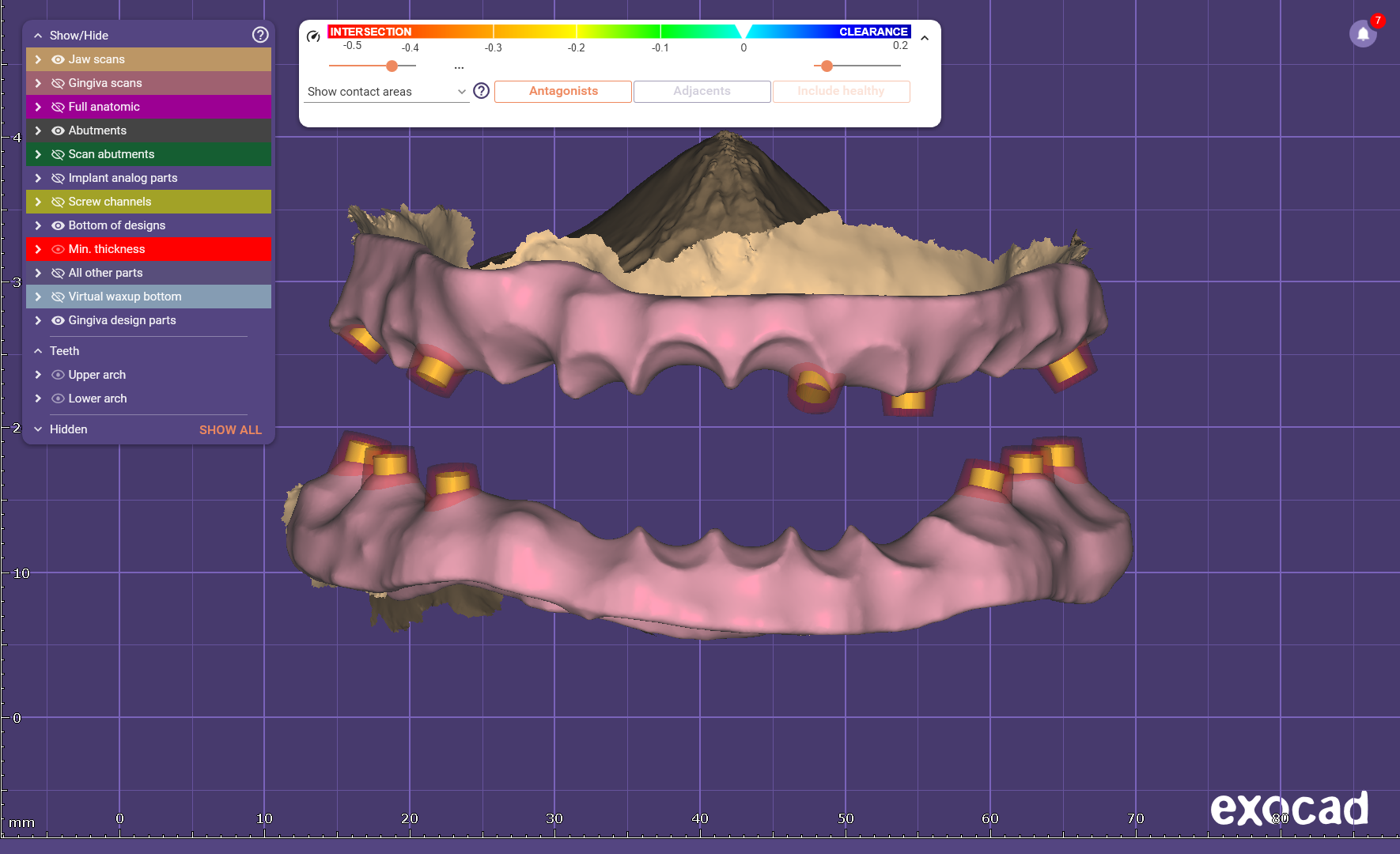Image resolution: width=1400 pixels, height=854 pixels.
Task: Show Gingiva scans via eye icon
Action: tap(58, 83)
